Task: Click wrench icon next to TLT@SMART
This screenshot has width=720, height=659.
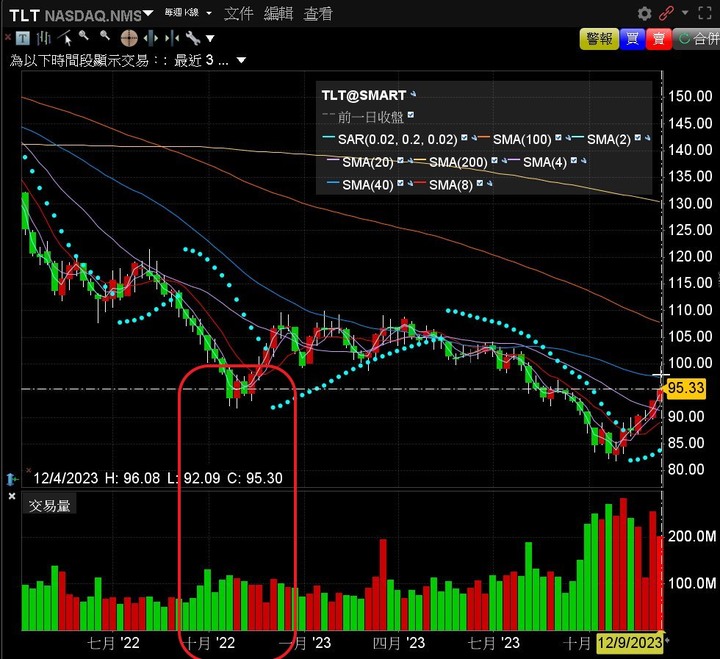Action: [x=413, y=94]
